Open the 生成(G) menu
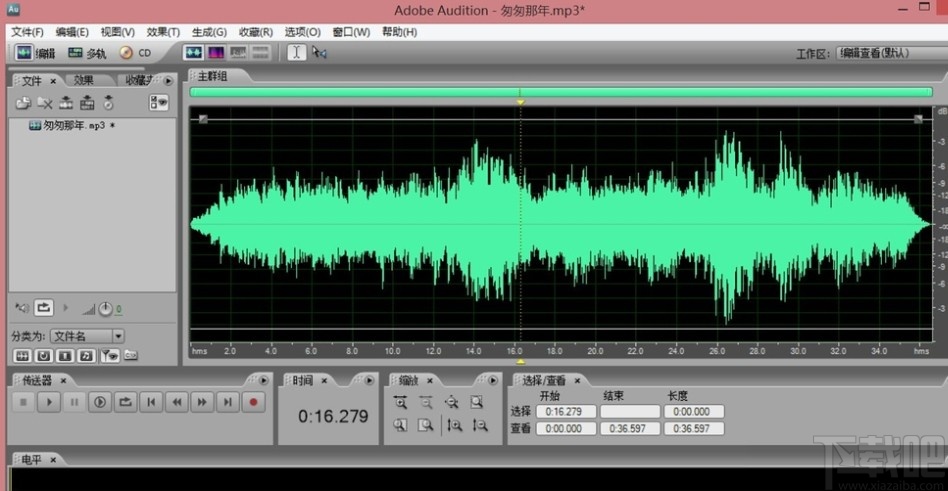Viewport: 948px width, 491px height. click(209, 32)
